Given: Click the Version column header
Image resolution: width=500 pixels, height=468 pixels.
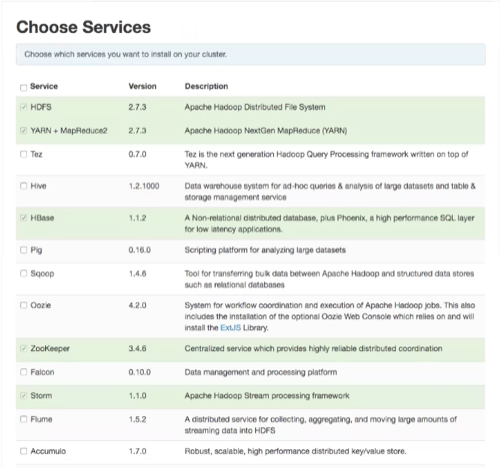Looking at the screenshot, I should pyautogui.click(x=142, y=86).
